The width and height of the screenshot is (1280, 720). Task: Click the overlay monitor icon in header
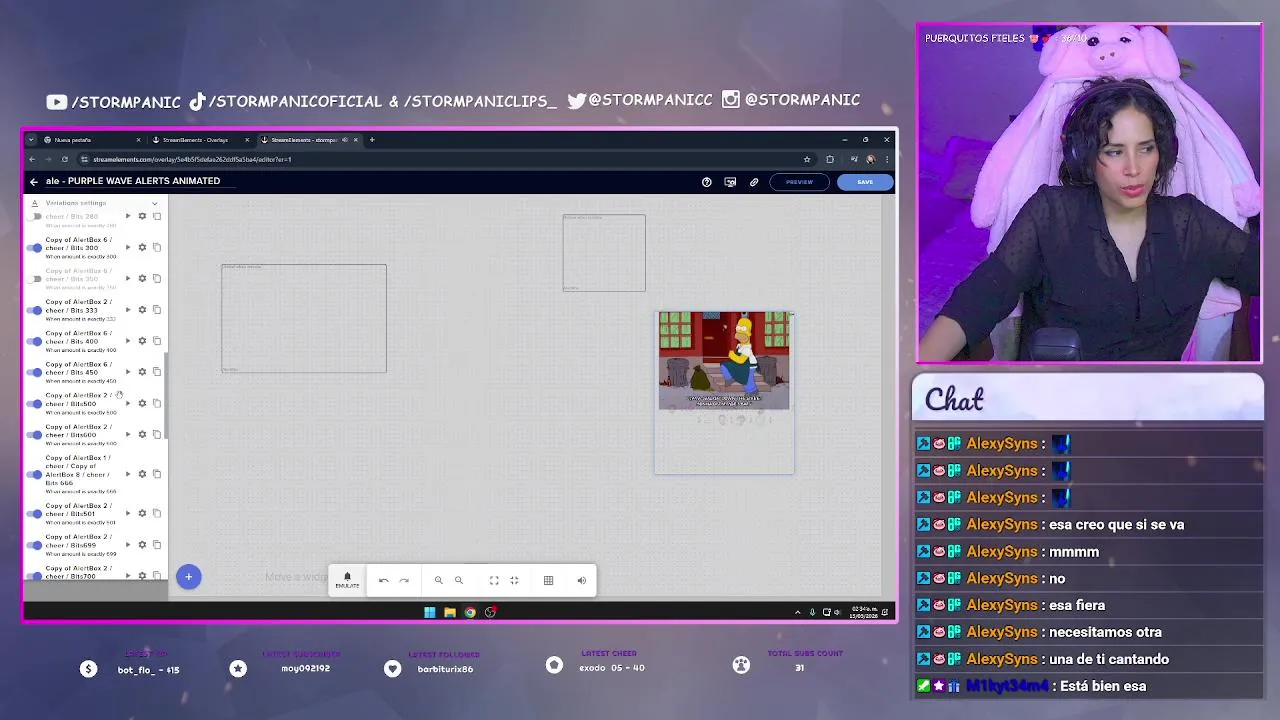pos(730,182)
